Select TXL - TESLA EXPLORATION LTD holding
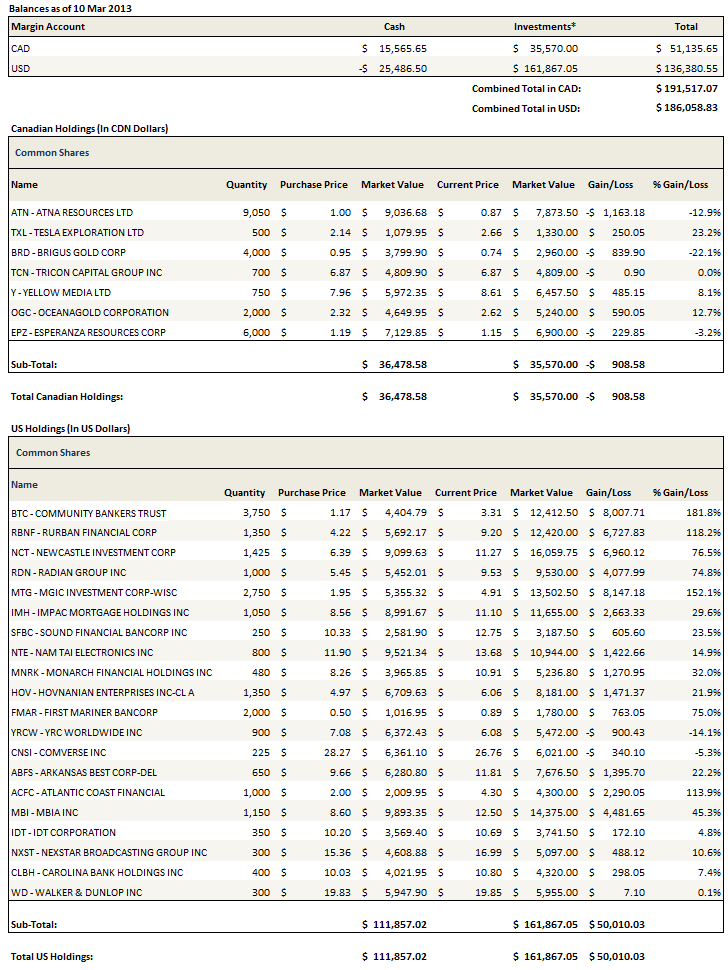This screenshot has width=728, height=970. pyautogui.click(x=77, y=232)
